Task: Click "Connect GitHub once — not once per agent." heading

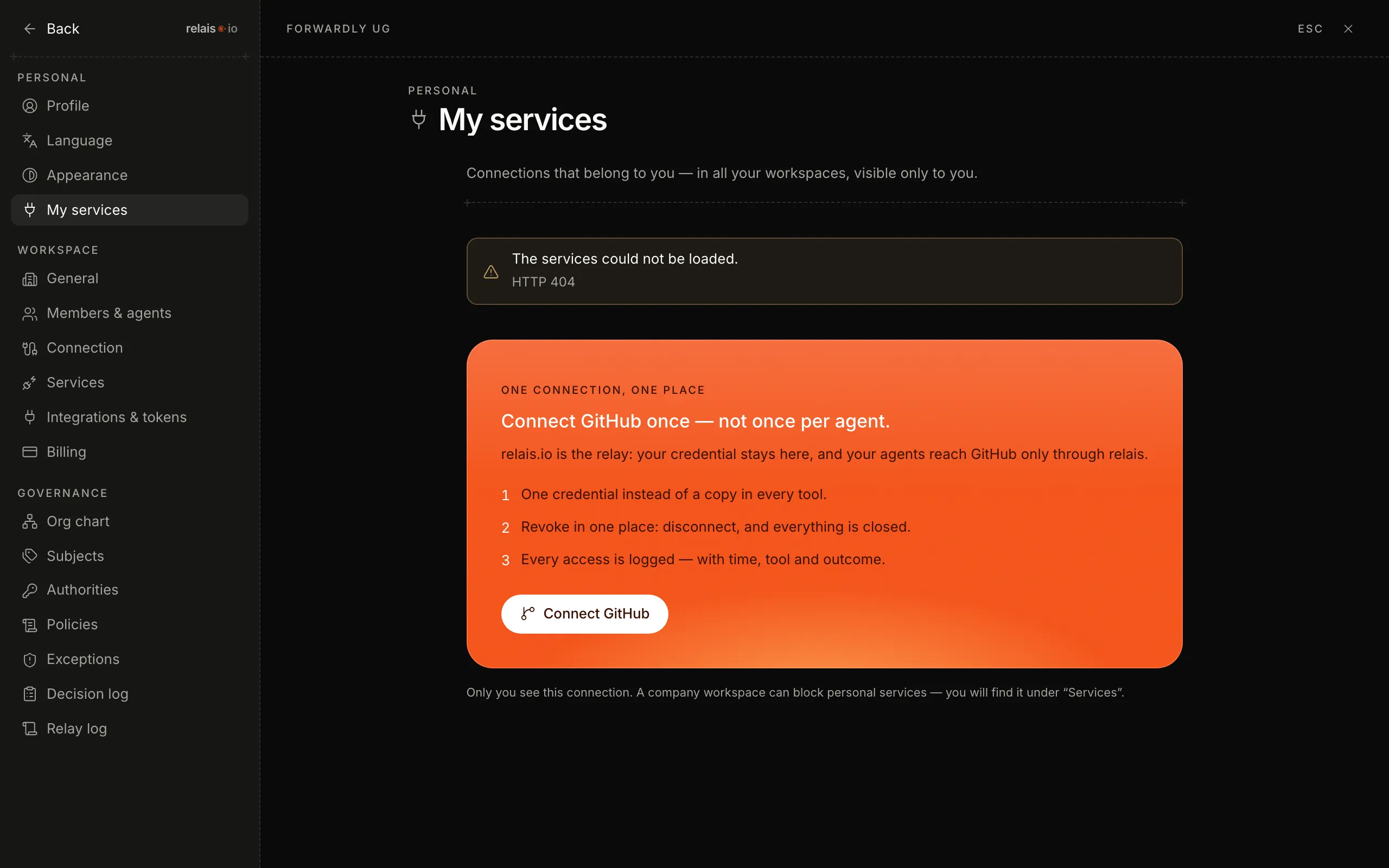Action: coord(695,421)
